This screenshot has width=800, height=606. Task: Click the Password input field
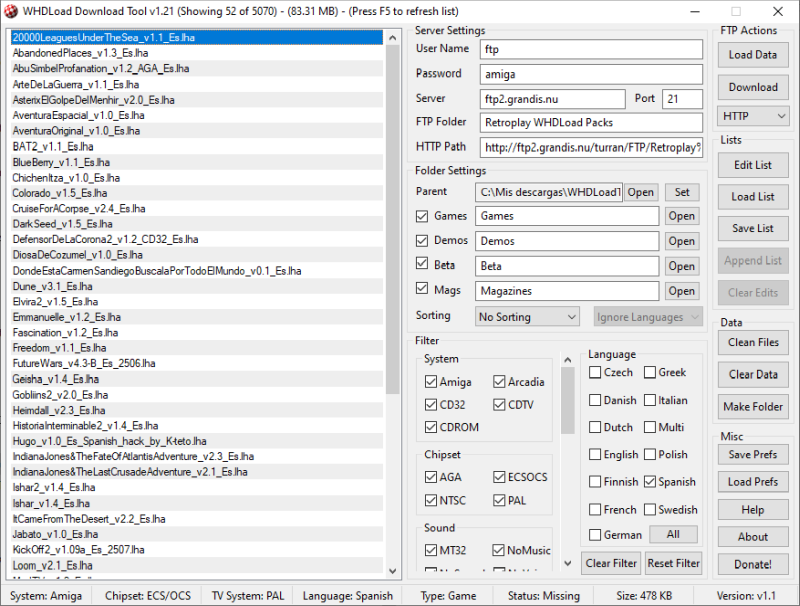[x=591, y=74]
